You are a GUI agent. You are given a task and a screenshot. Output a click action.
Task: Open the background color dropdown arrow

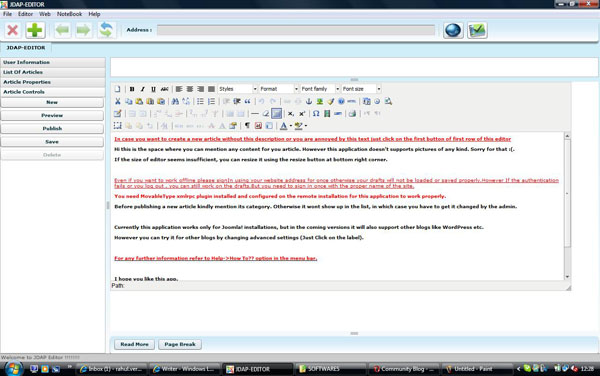point(306,125)
